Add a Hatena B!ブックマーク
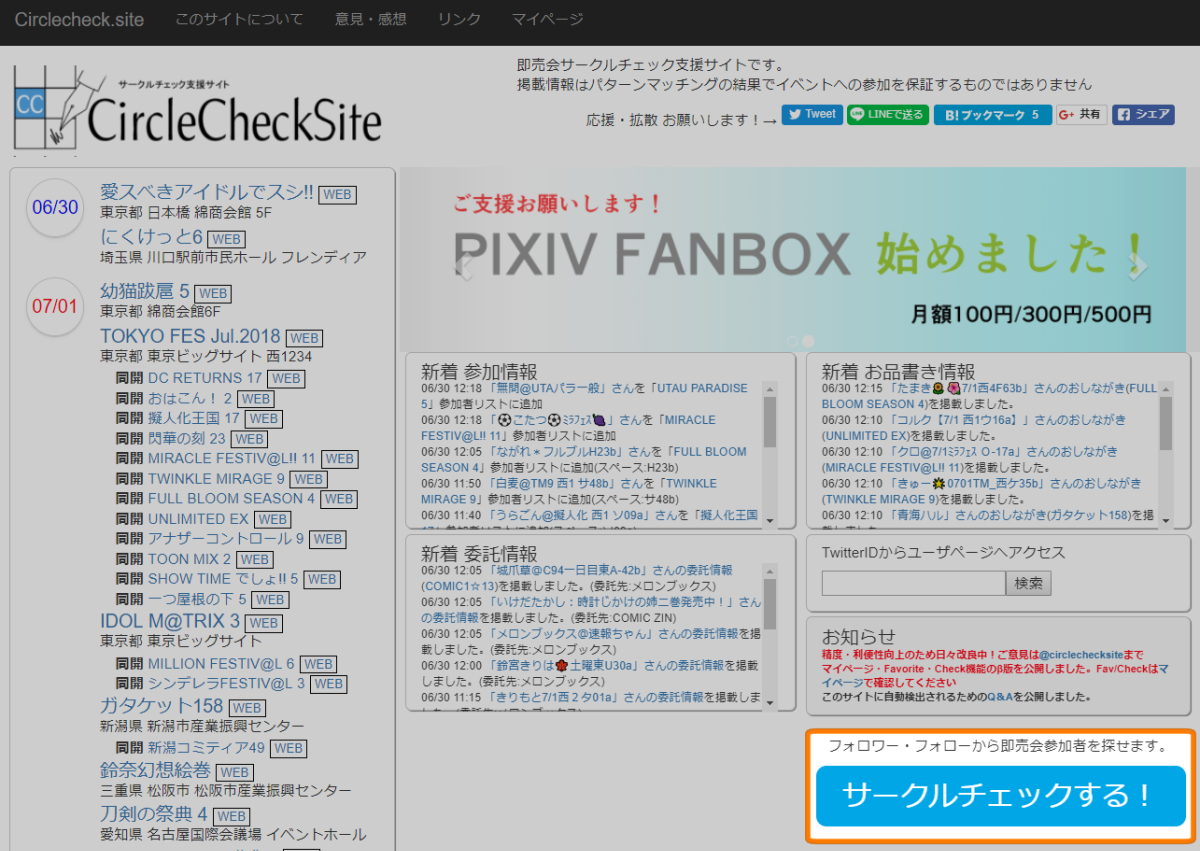This screenshot has width=1200, height=851. 992,115
